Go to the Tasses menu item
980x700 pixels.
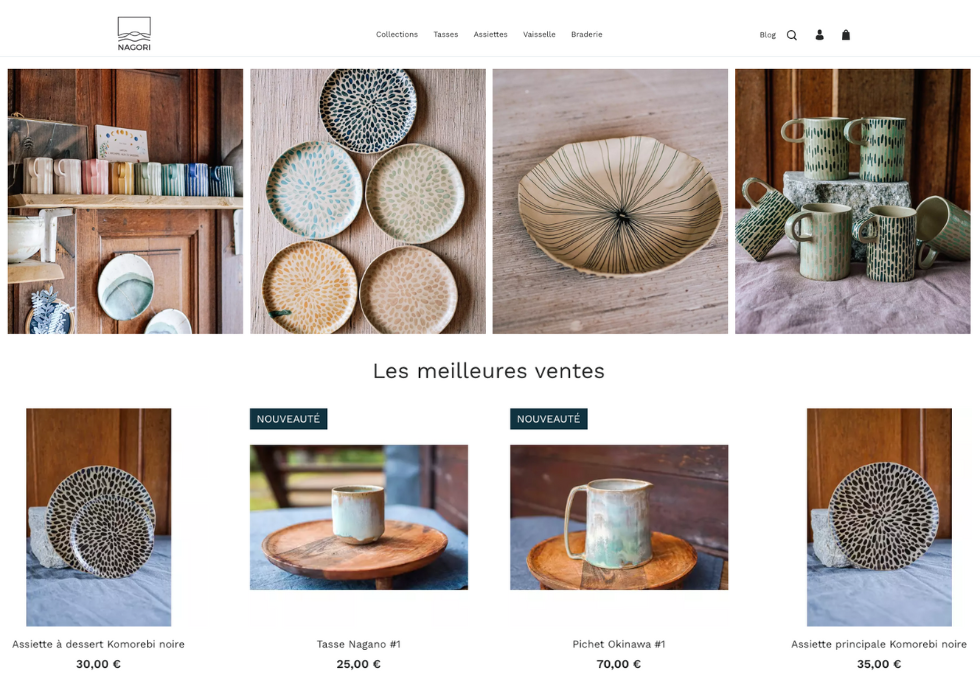(x=446, y=34)
